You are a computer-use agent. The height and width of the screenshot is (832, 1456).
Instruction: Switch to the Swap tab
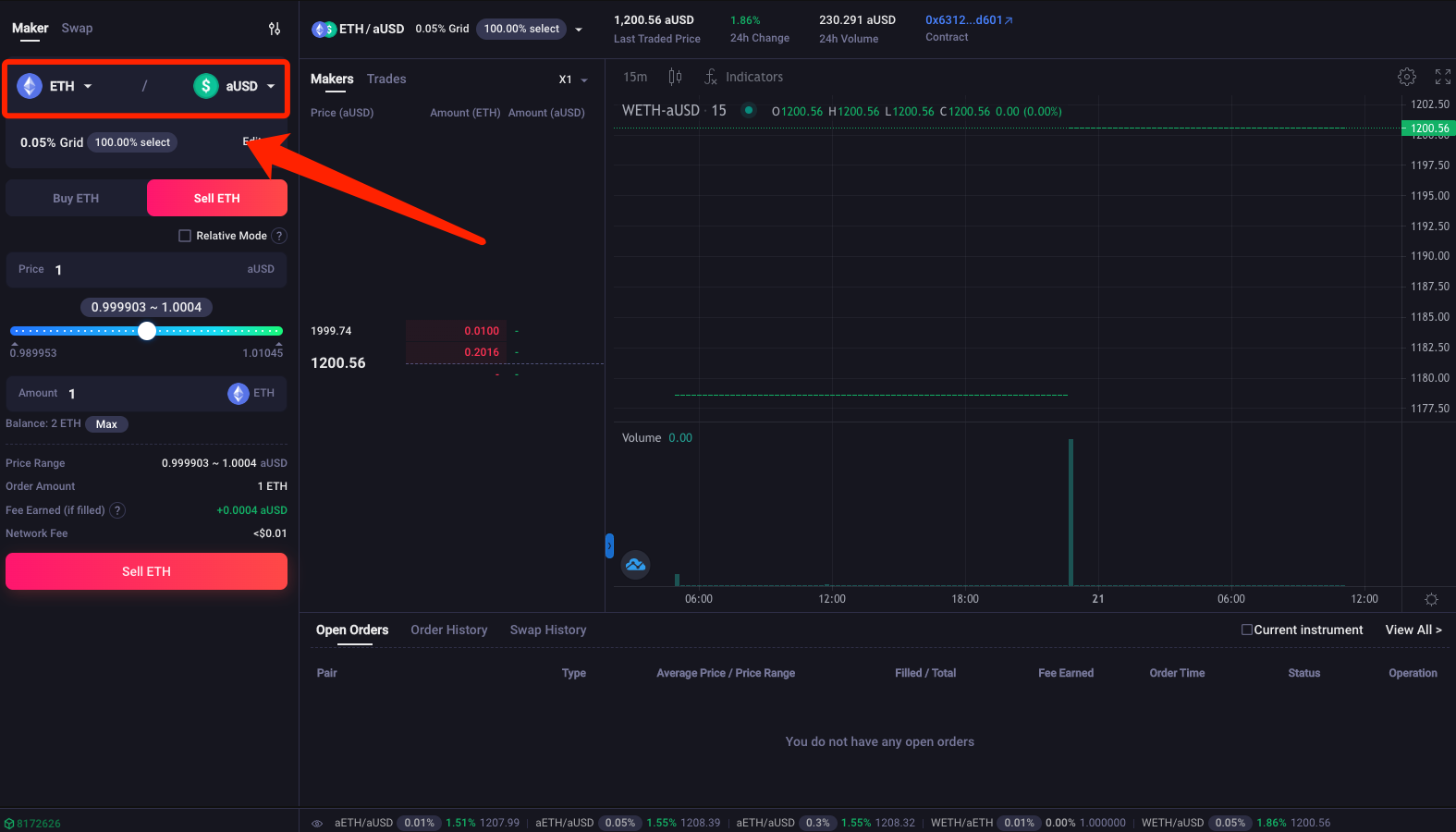77,29
